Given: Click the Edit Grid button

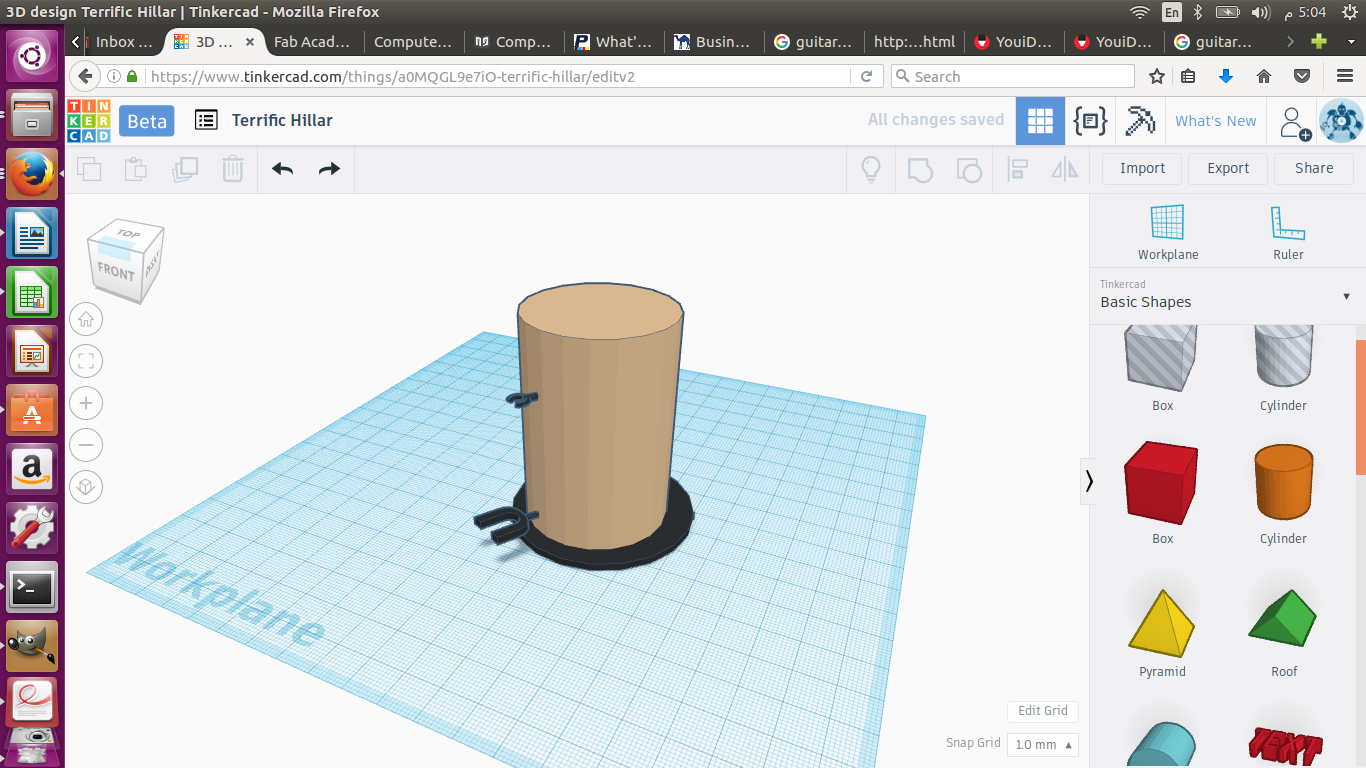Looking at the screenshot, I should point(1042,711).
